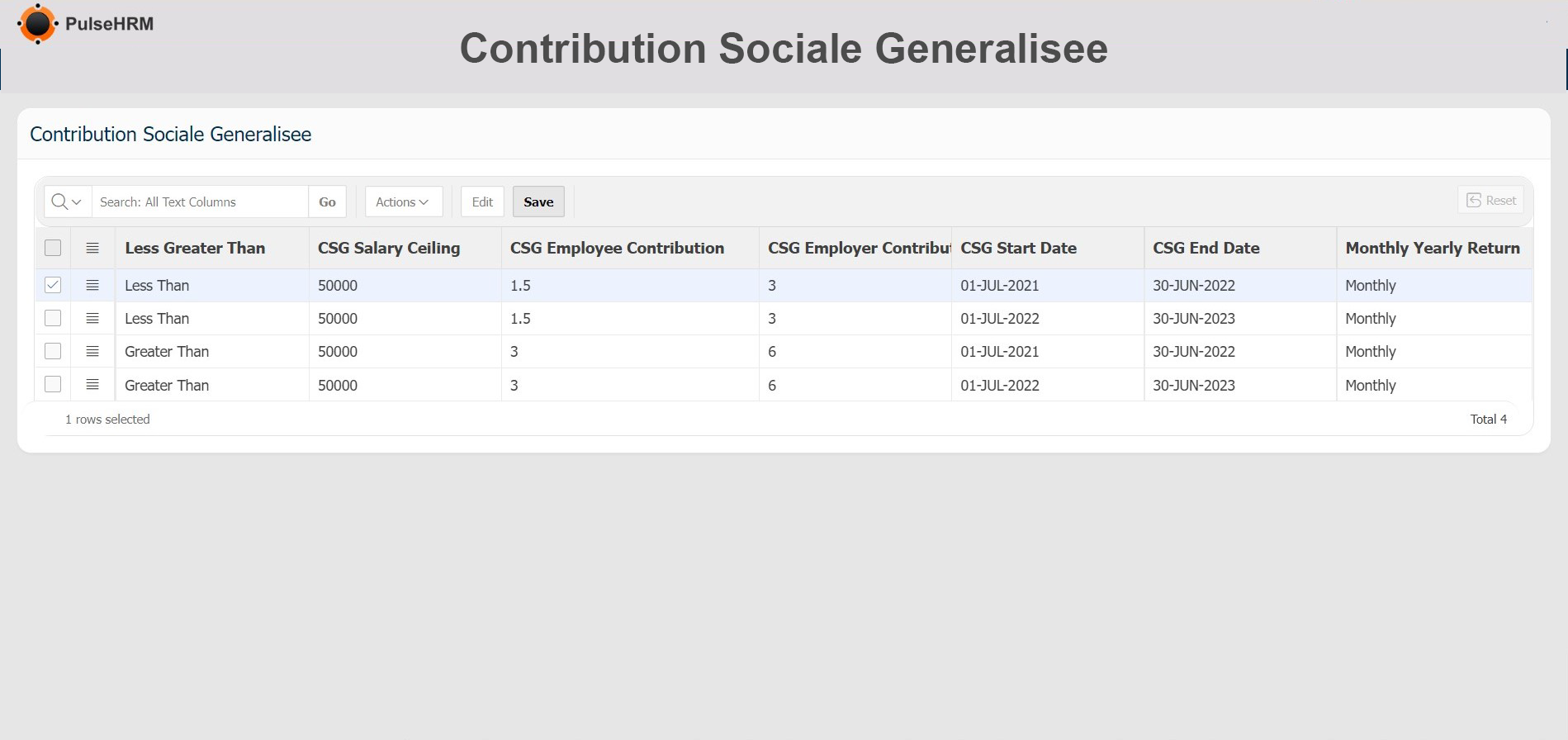Open row actions menu for second Less Than row

pos(92,319)
